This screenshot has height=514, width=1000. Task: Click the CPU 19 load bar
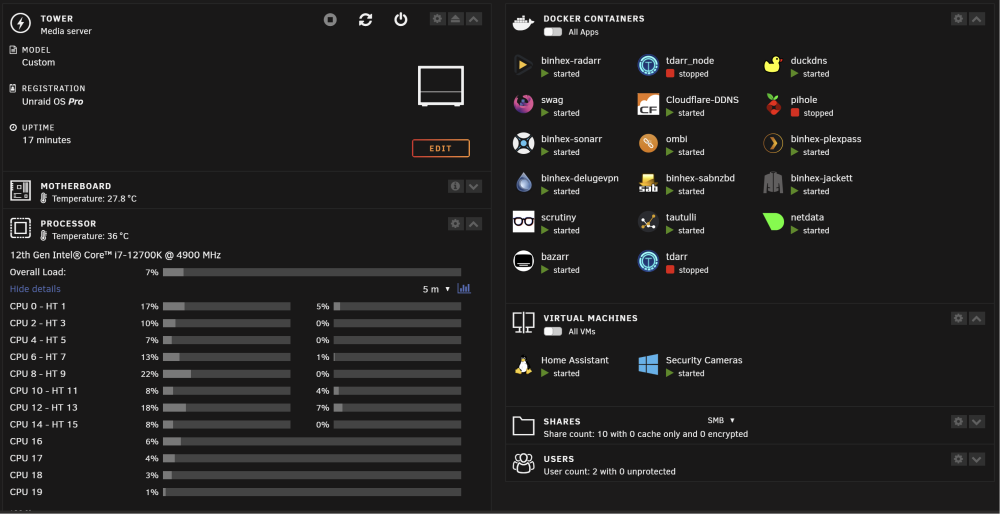312,492
